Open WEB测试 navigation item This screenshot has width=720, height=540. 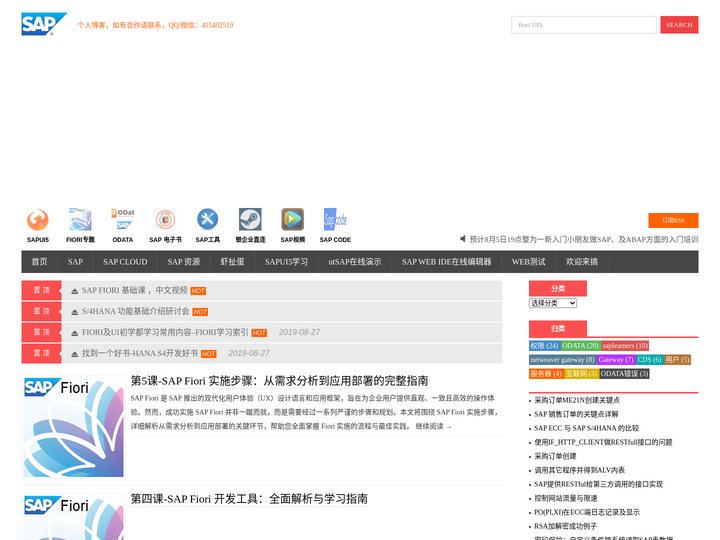[529, 262]
